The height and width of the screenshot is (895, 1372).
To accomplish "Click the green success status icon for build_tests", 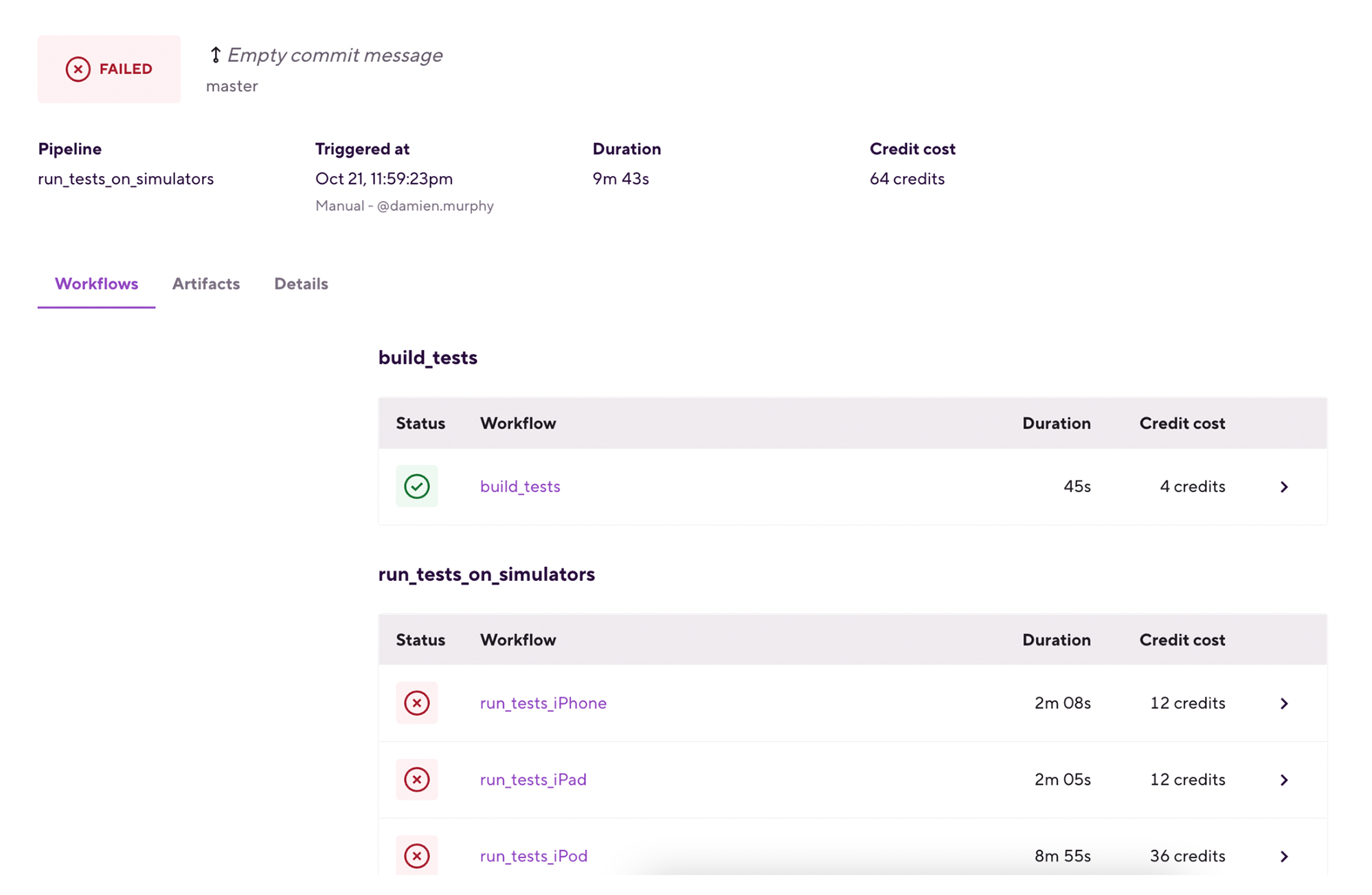I will pos(416,486).
